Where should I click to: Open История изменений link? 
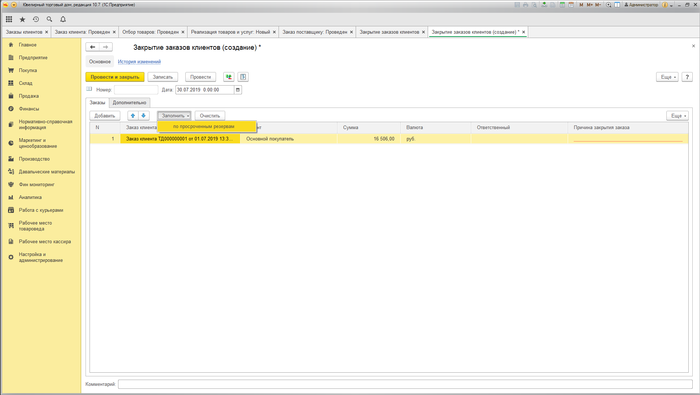[x=139, y=62]
